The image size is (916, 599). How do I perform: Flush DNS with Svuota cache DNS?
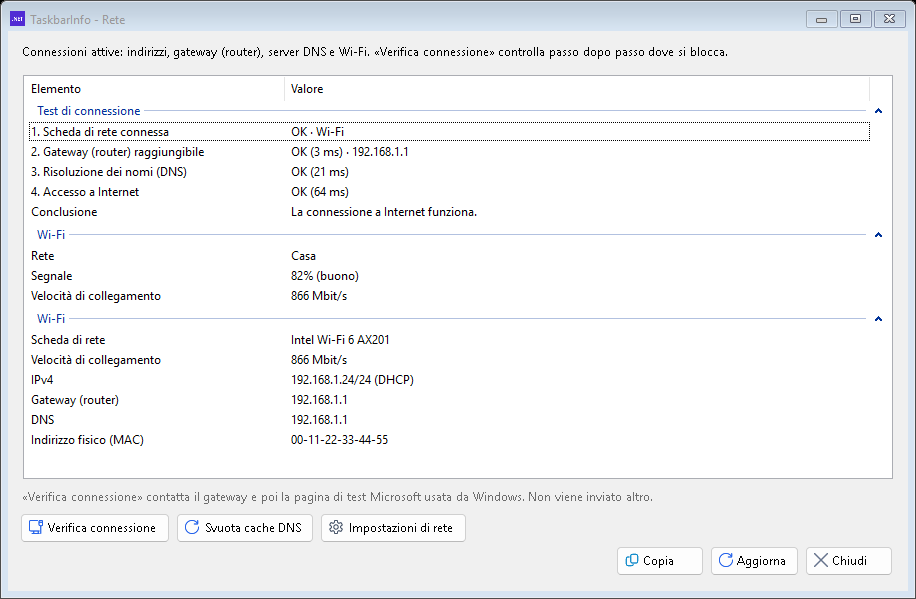(245, 528)
